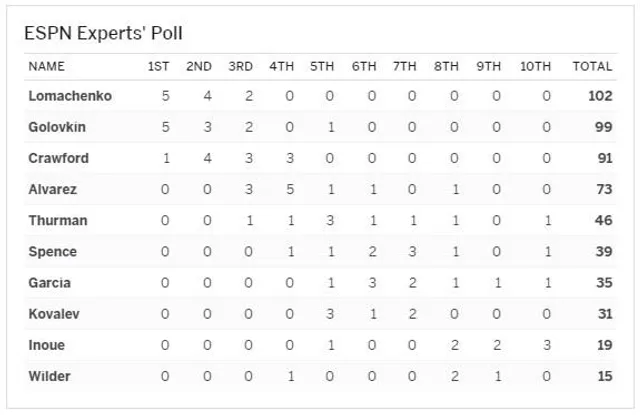Select the Garcia name cell

pyautogui.click(x=52, y=283)
